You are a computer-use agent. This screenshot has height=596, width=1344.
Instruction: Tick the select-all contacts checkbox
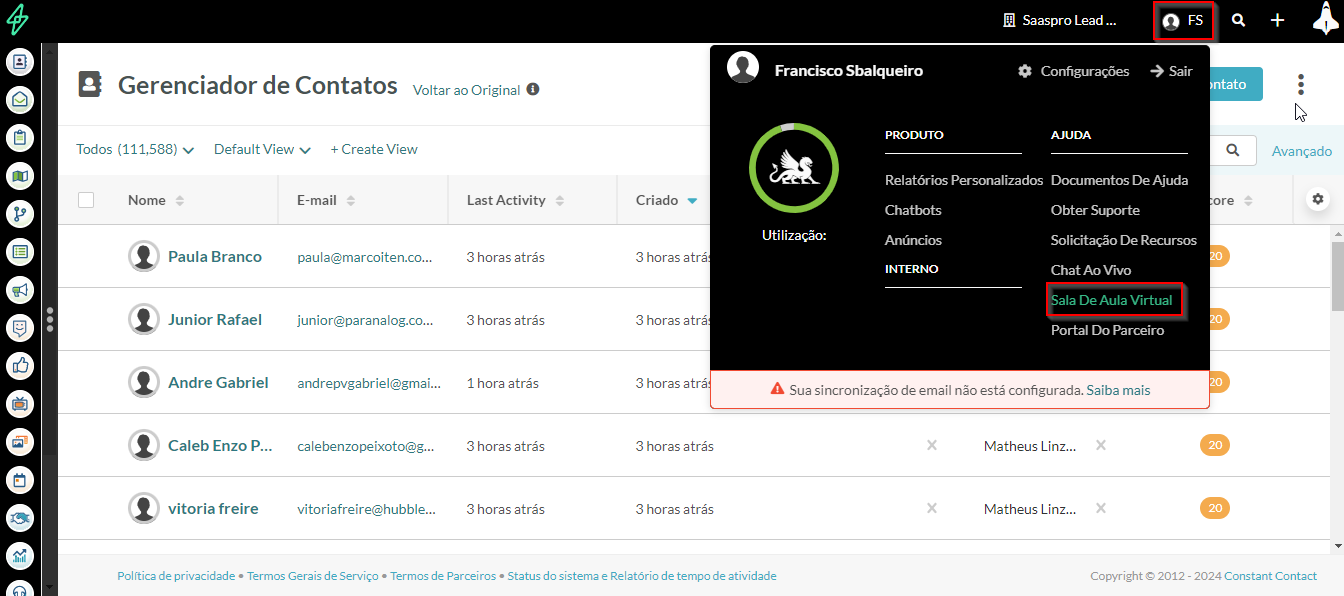tap(86, 200)
